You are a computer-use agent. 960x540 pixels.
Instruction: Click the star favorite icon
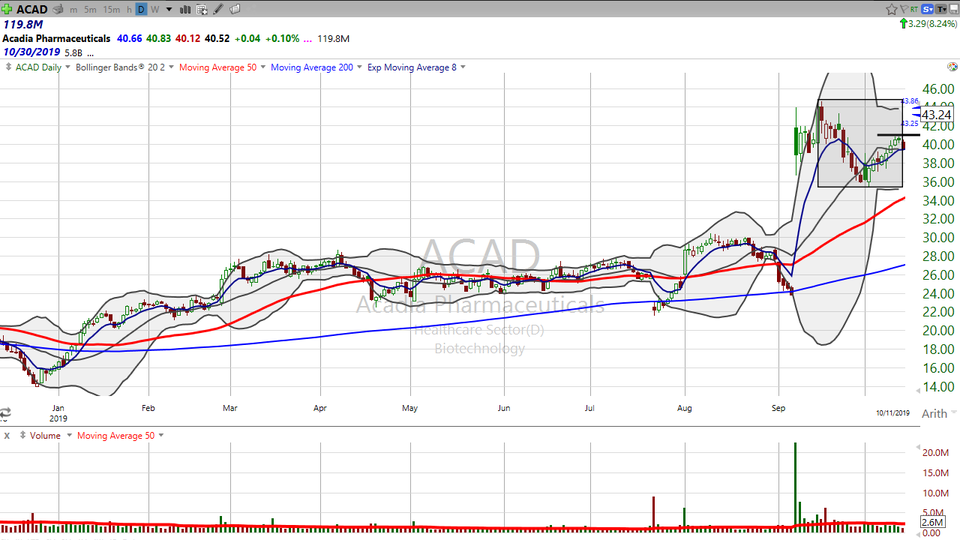click(x=891, y=9)
